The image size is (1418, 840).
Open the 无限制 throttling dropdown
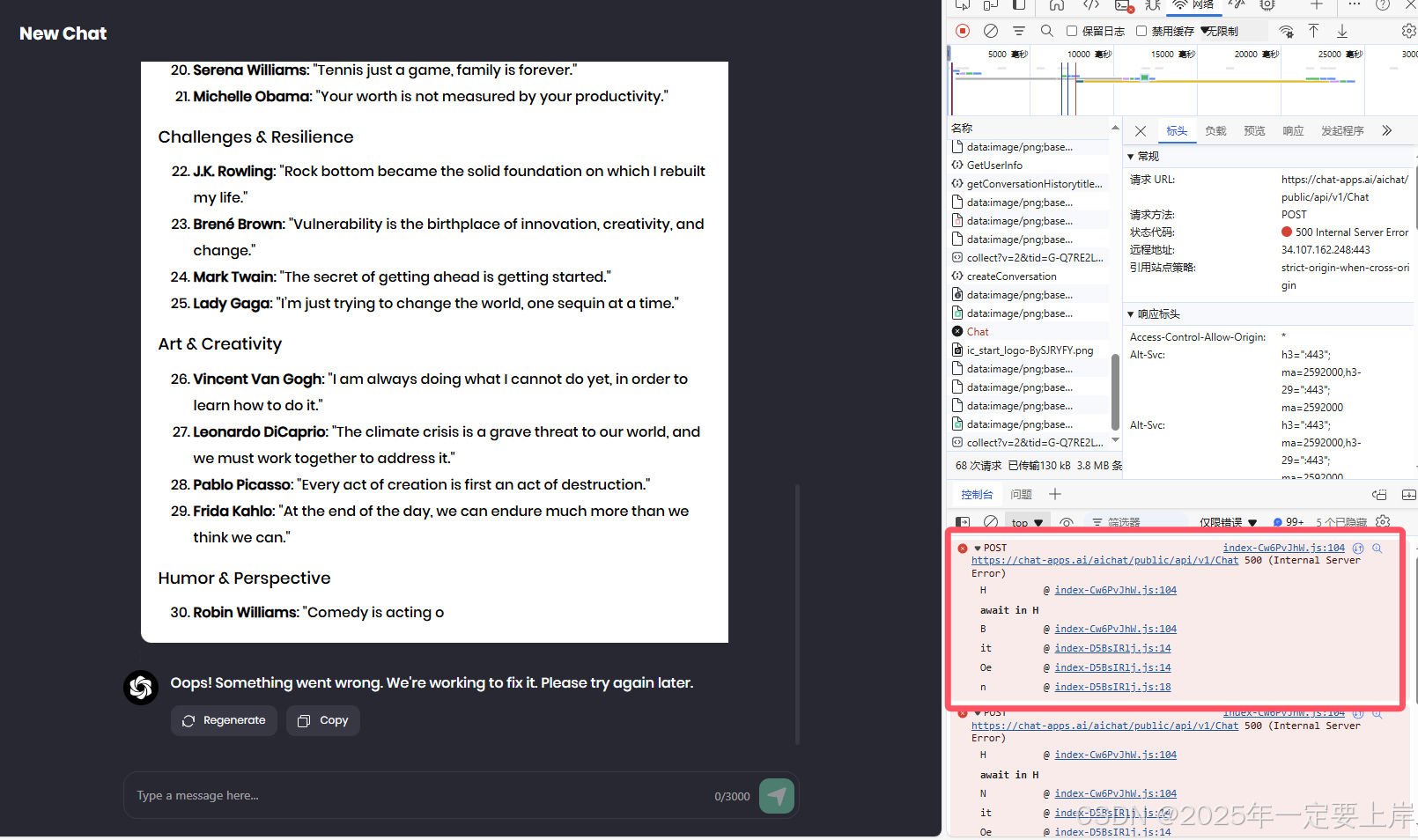1233,31
